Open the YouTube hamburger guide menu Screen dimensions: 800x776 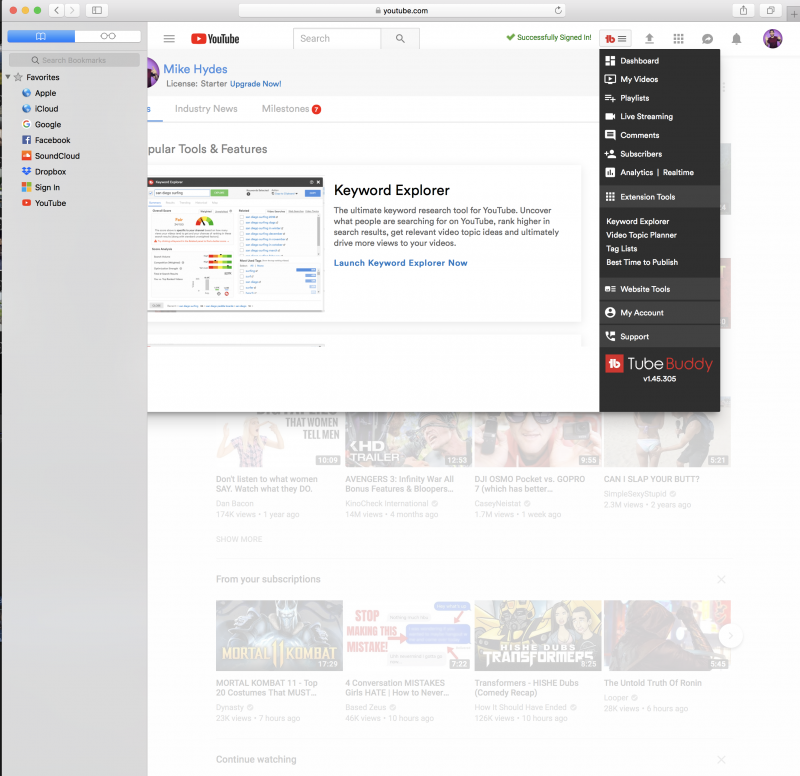click(x=169, y=39)
